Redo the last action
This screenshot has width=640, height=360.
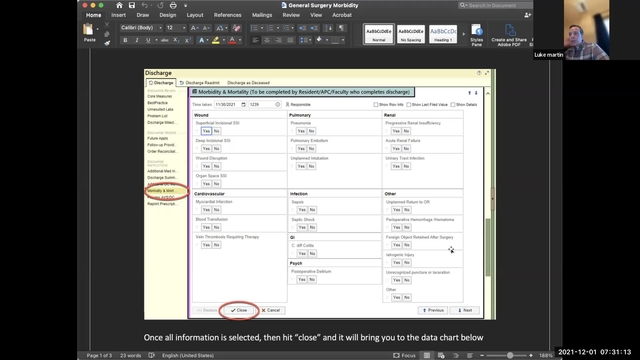160,5
